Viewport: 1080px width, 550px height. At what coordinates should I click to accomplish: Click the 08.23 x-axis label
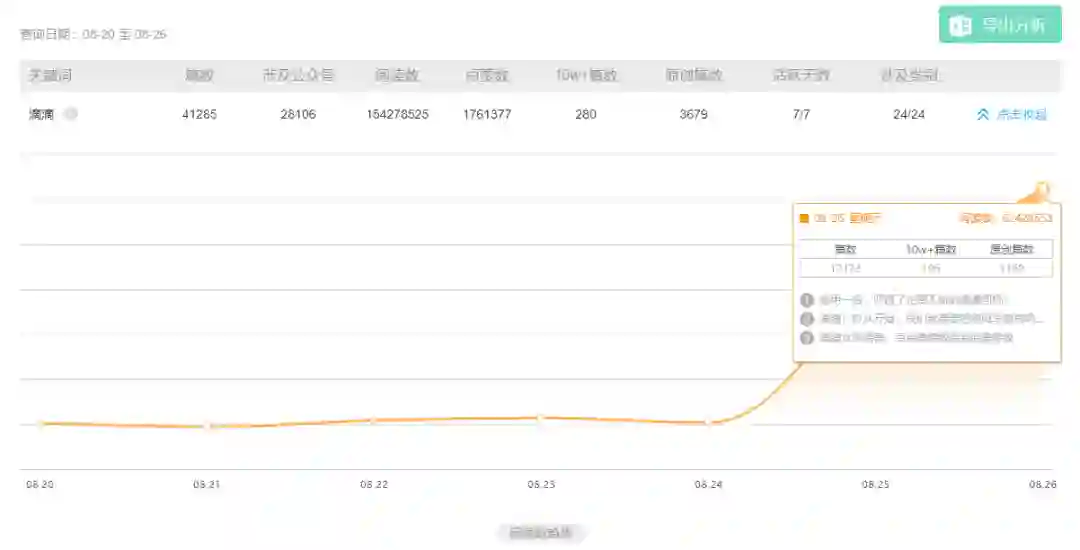tap(541, 485)
